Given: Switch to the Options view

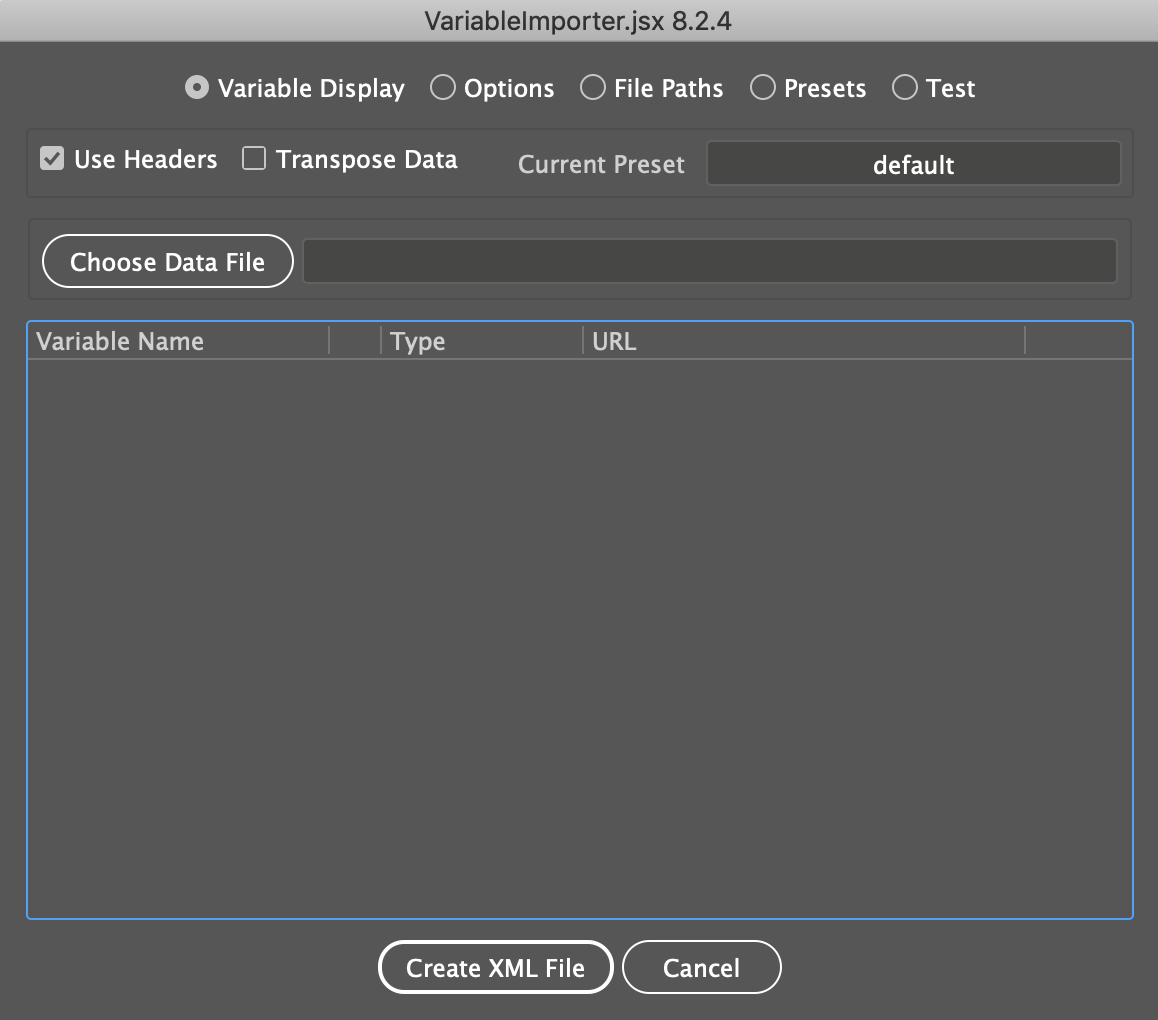Looking at the screenshot, I should 443,88.
